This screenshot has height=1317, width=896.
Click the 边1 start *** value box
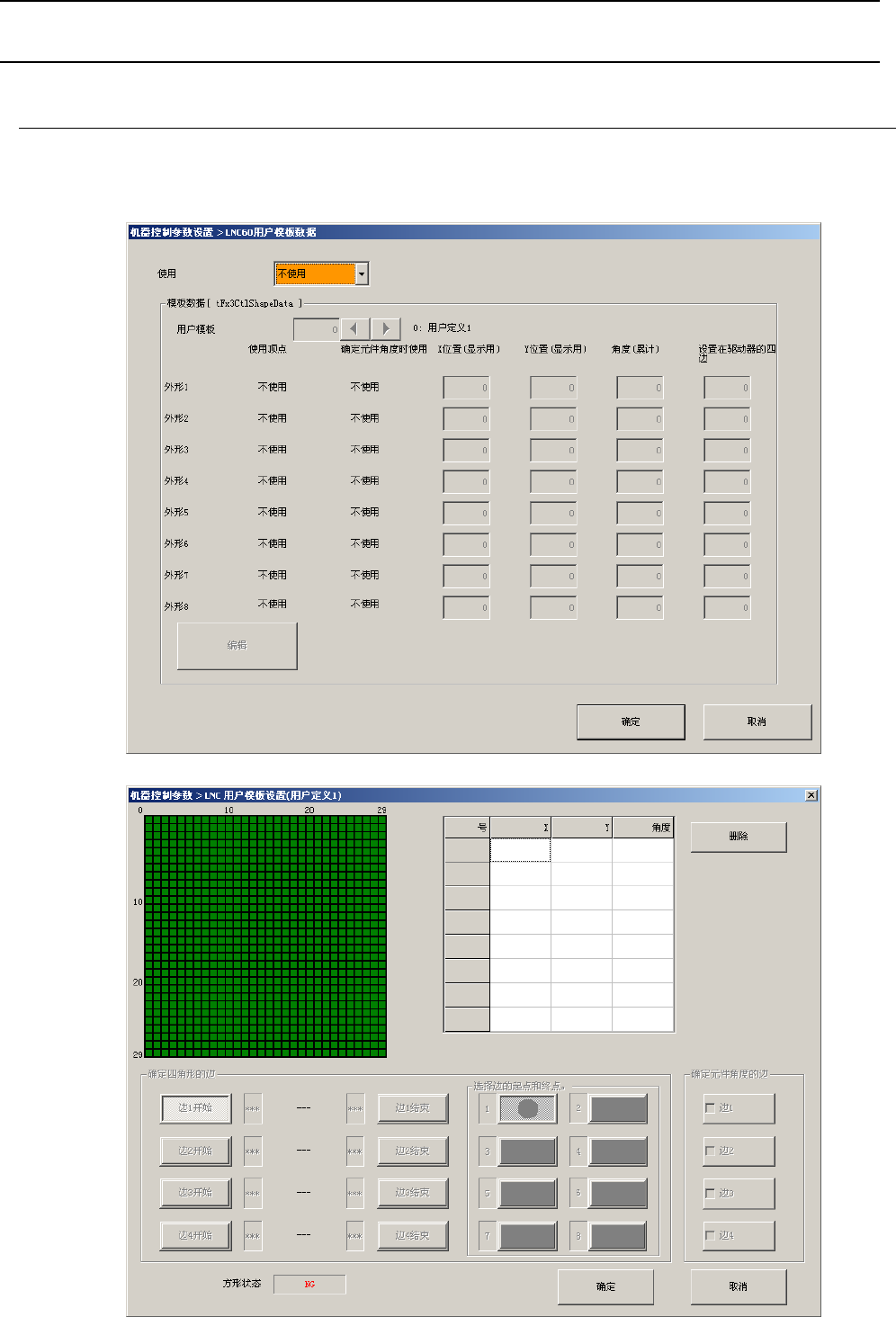[253, 1108]
